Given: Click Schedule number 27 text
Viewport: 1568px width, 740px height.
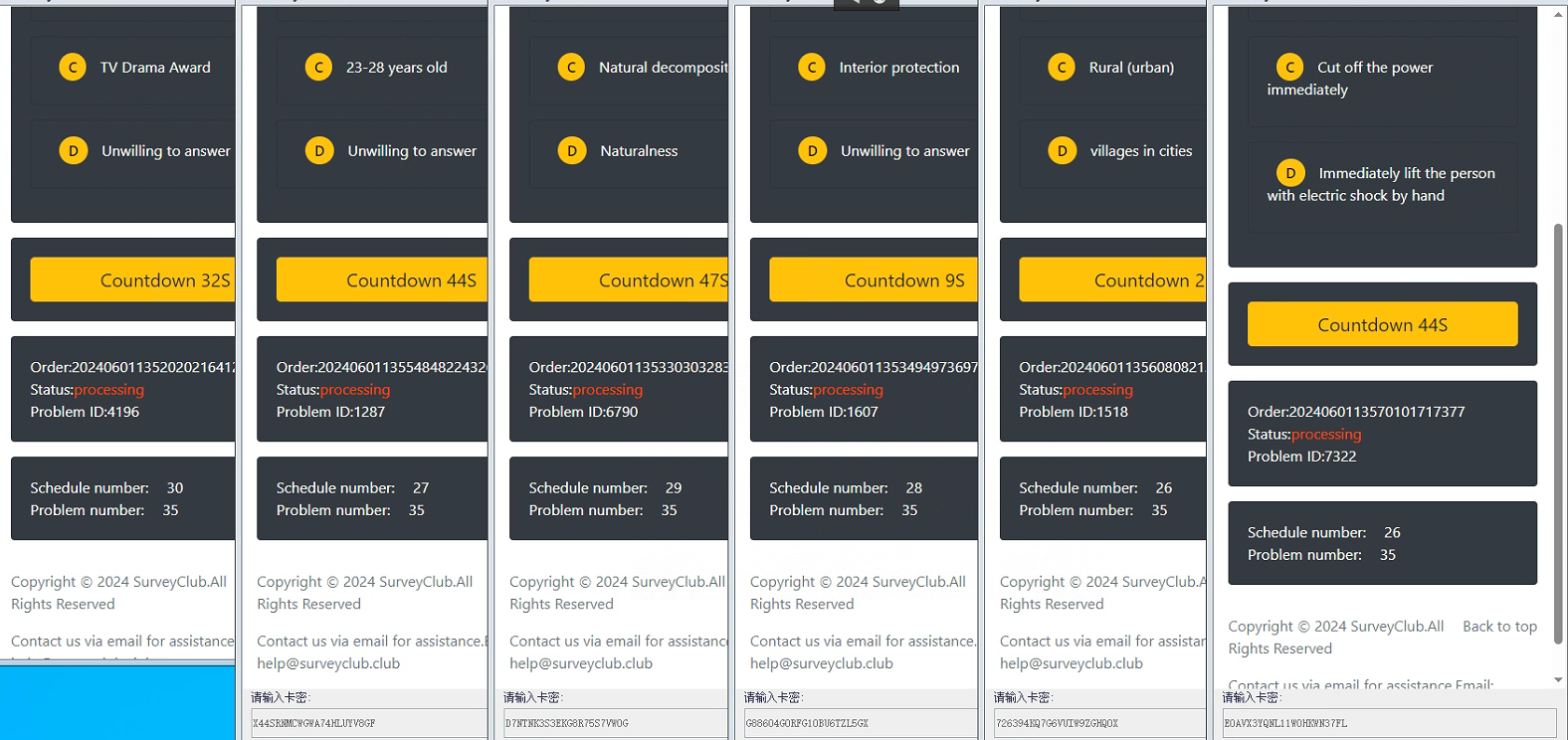Looking at the screenshot, I should 352,487.
